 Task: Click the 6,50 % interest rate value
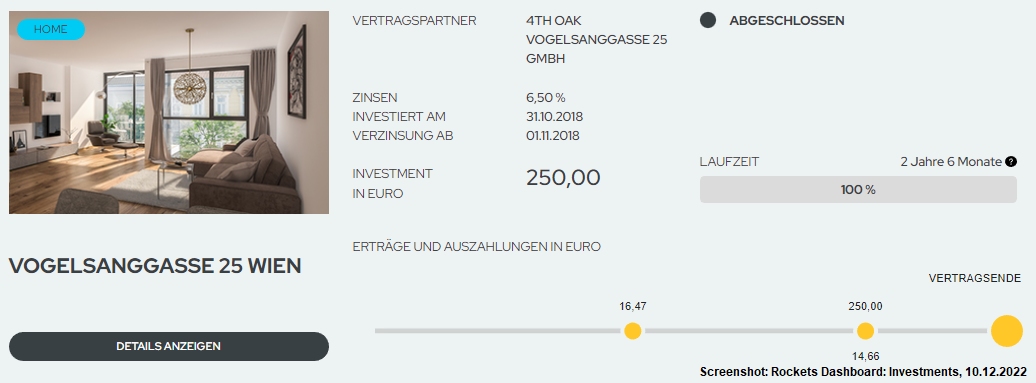[x=546, y=98]
